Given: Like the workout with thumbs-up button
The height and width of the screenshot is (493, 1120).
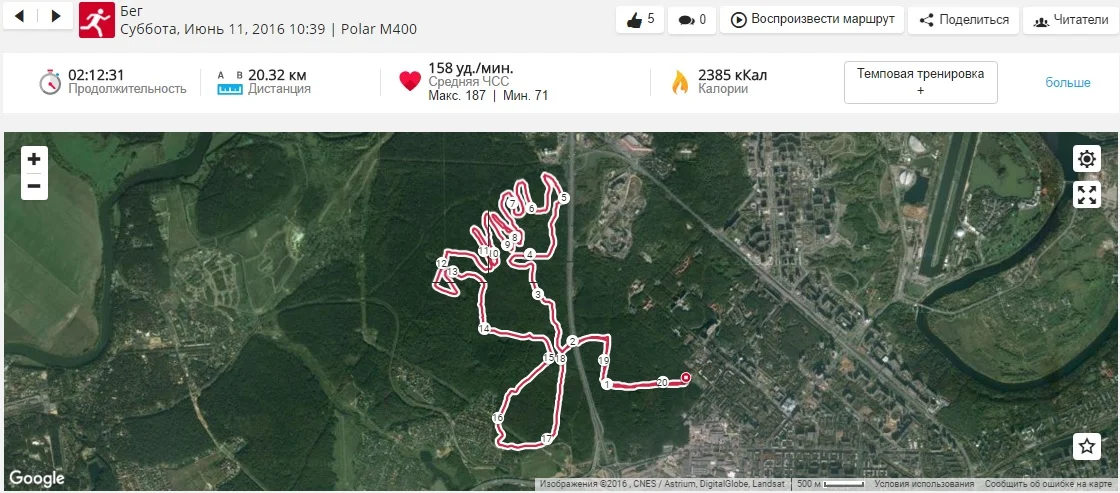Looking at the screenshot, I should [640, 20].
